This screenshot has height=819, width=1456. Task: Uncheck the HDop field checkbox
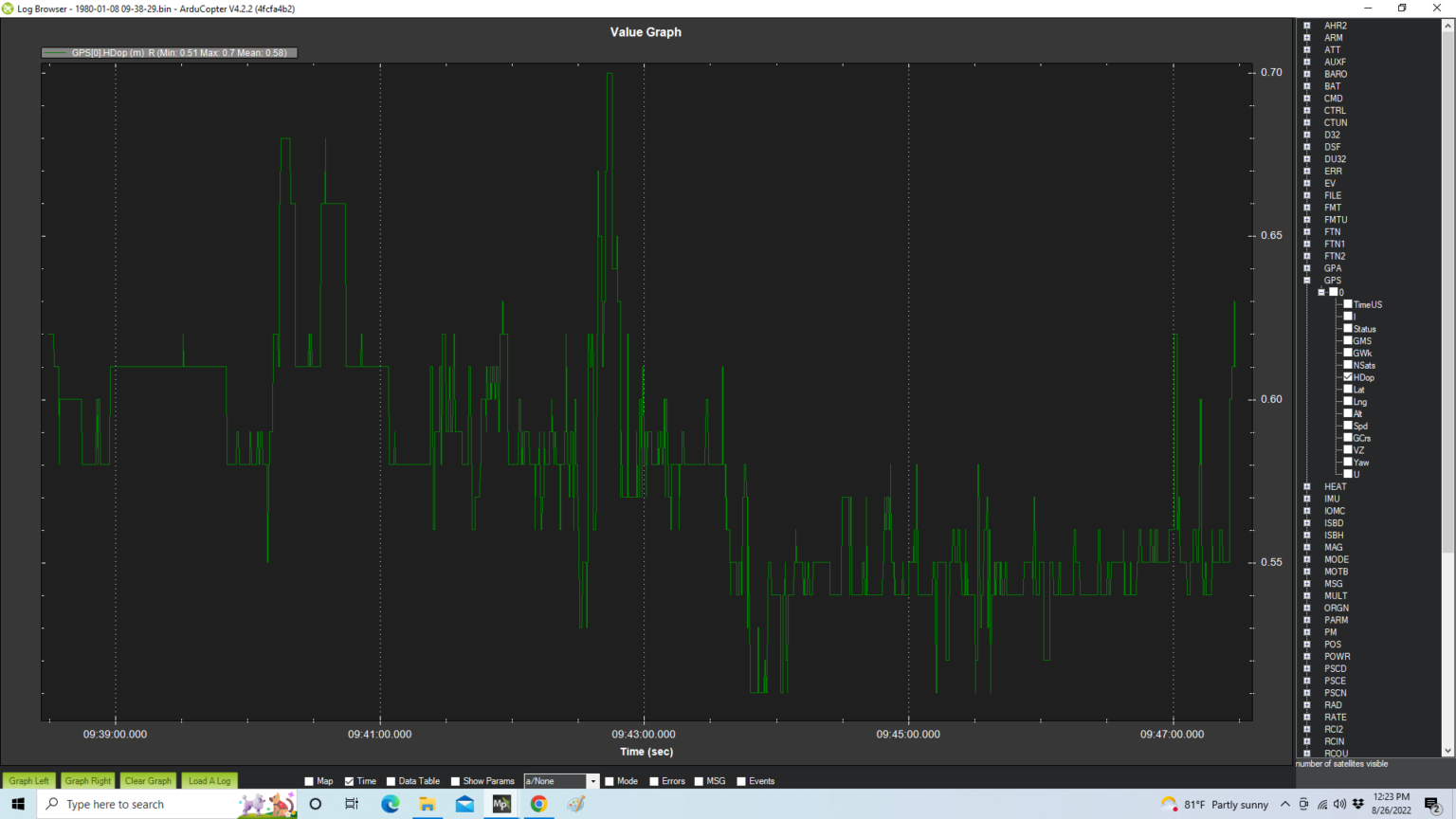(x=1348, y=377)
